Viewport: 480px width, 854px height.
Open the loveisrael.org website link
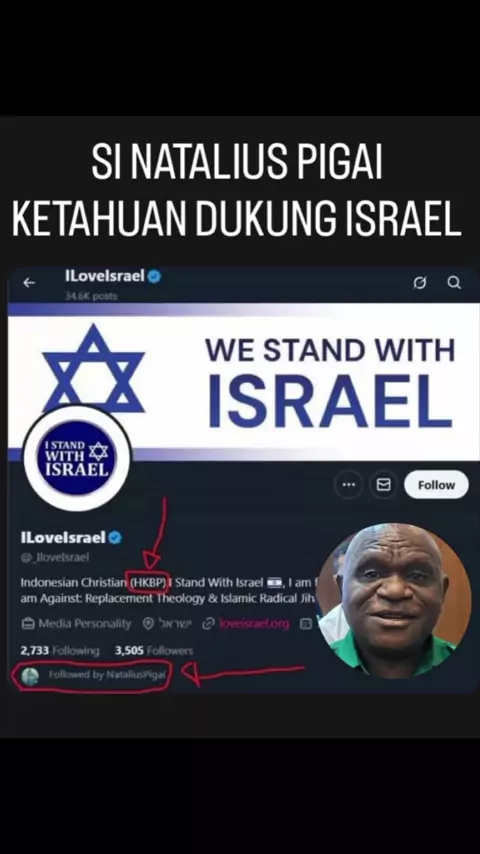pos(254,624)
